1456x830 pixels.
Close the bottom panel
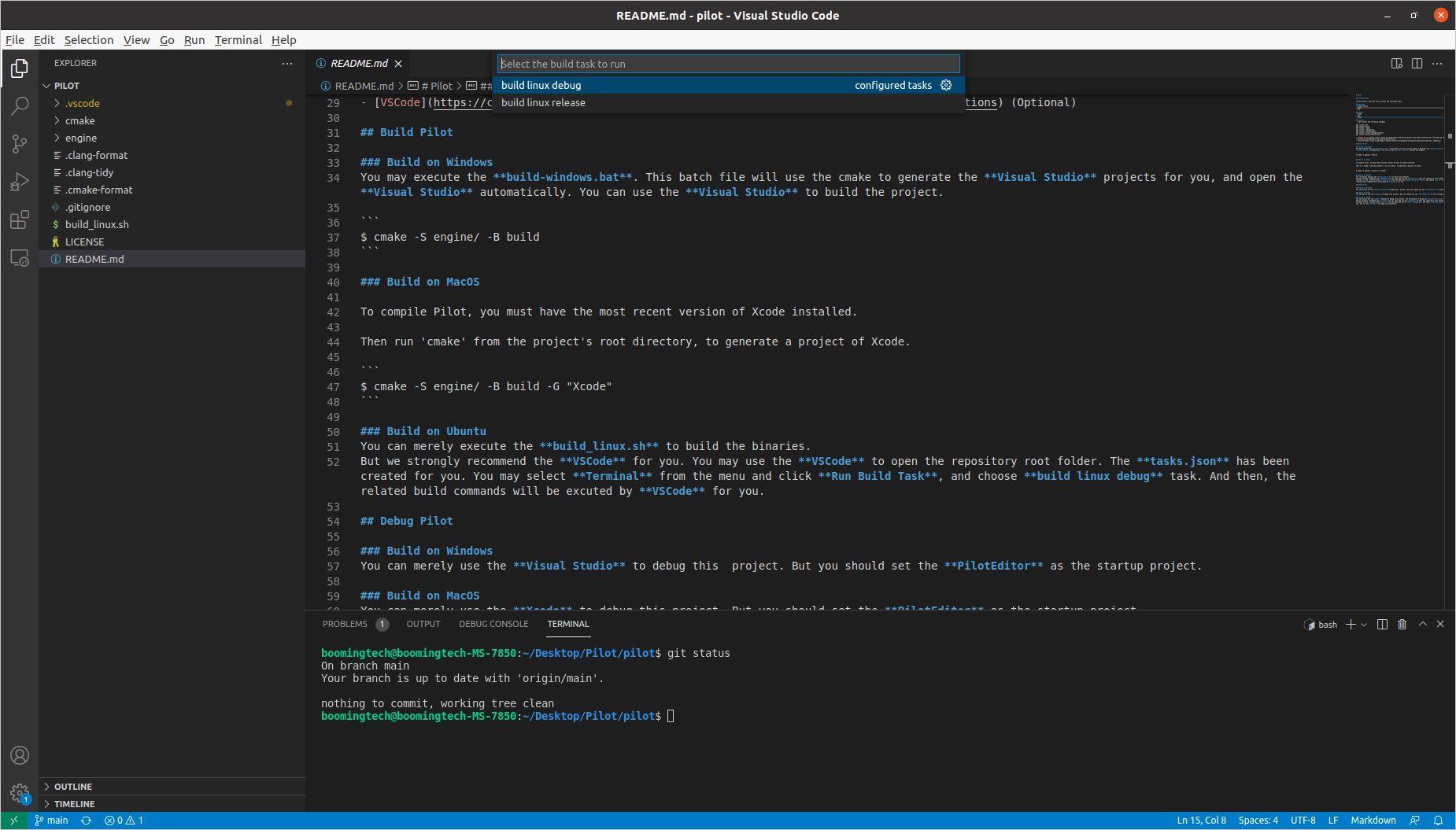(x=1440, y=624)
